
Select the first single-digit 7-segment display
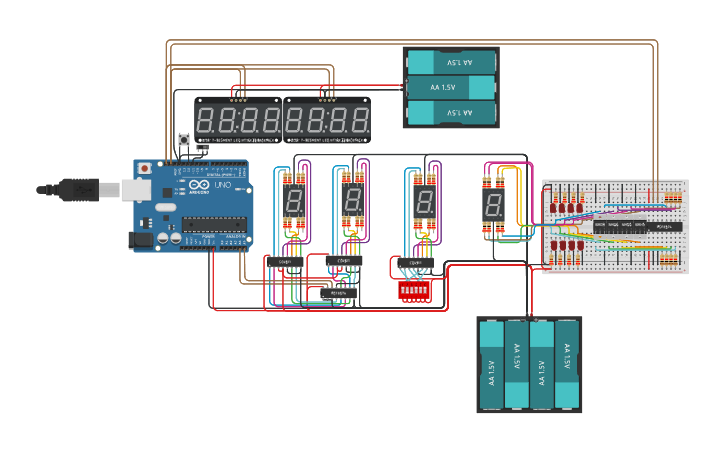pyautogui.click(x=294, y=201)
